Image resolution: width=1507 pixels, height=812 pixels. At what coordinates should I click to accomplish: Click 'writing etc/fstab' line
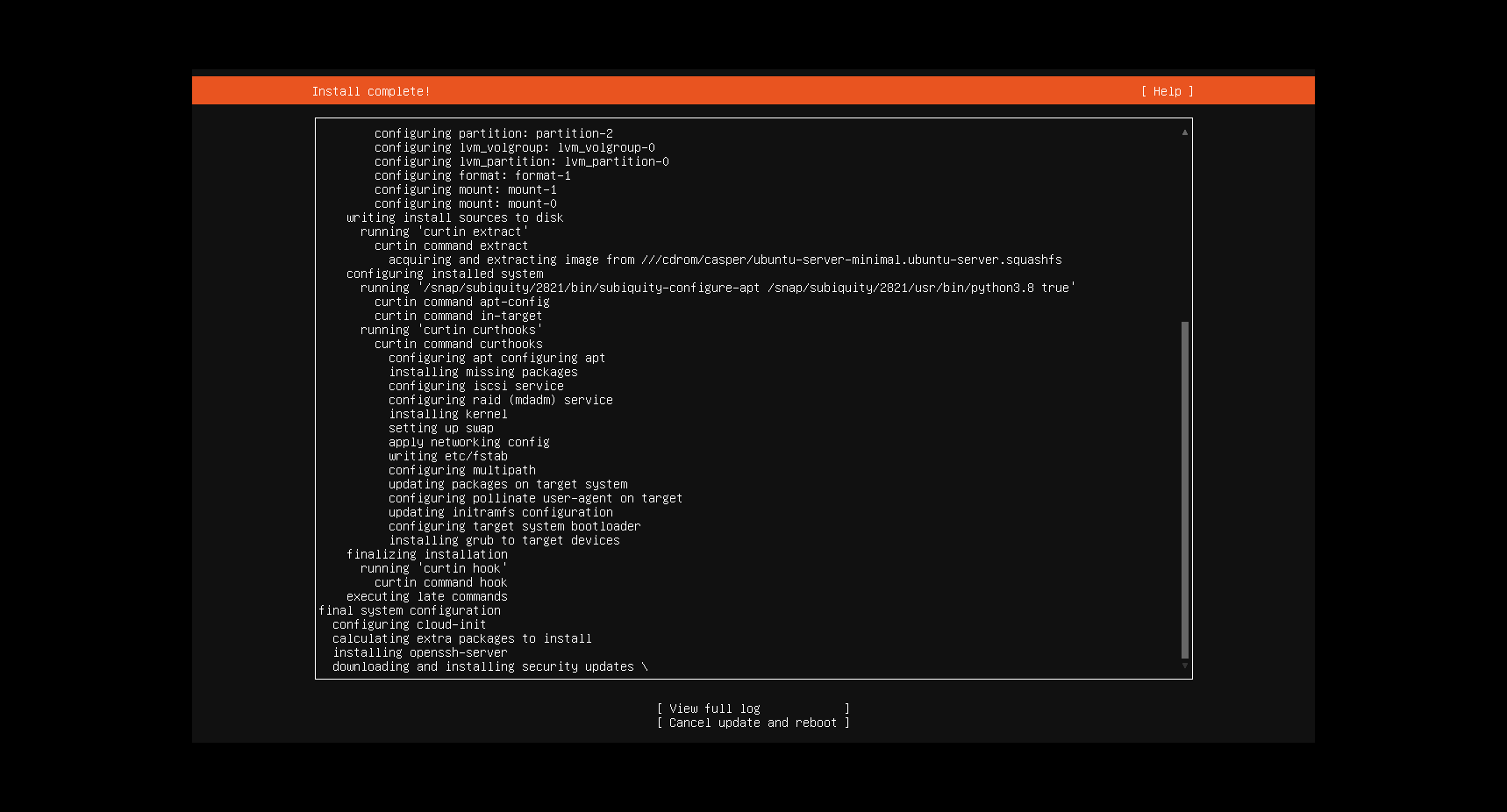[x=448, y=456]
